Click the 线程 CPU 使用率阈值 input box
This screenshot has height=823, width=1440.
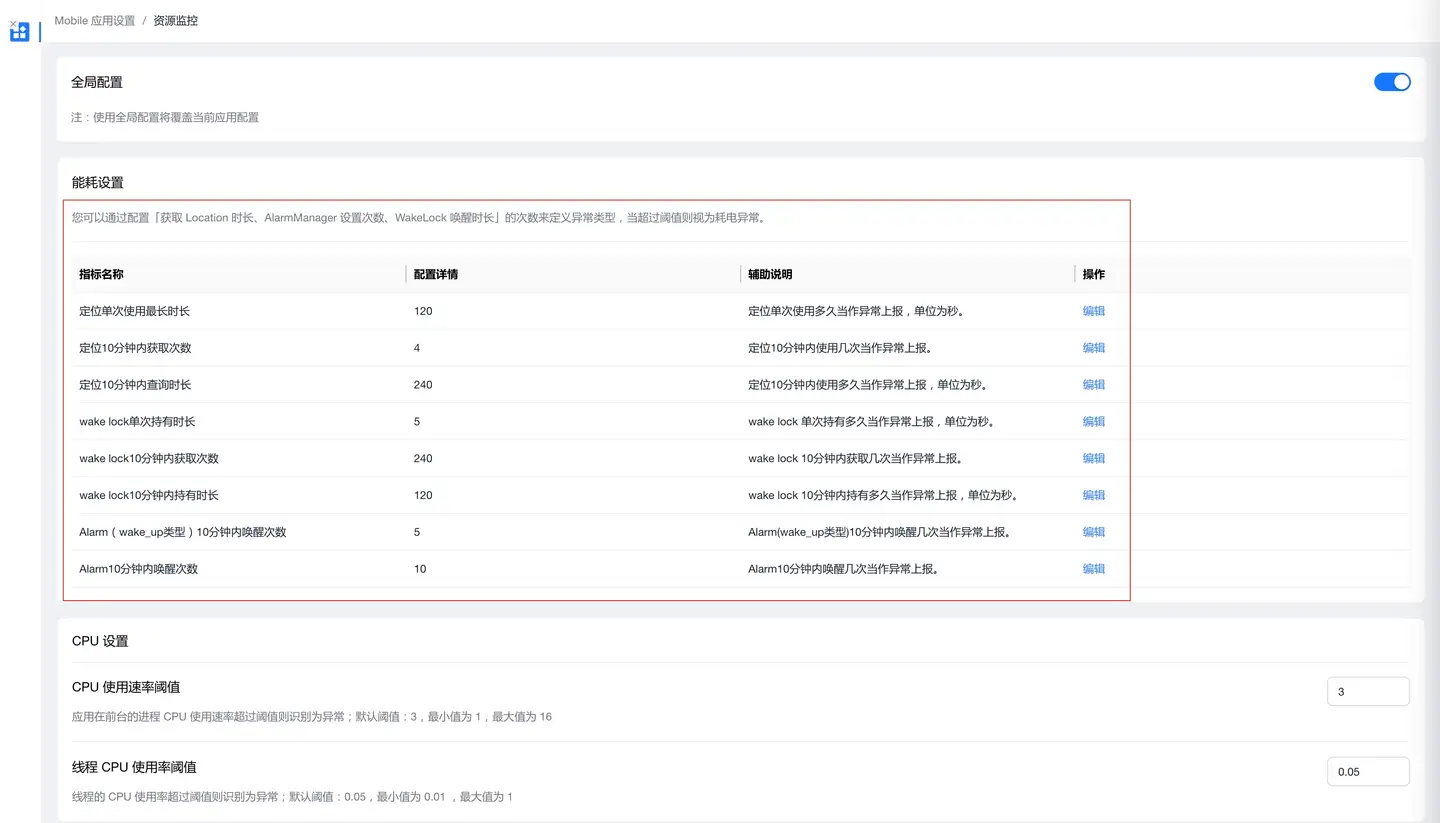coord(1367,771)
